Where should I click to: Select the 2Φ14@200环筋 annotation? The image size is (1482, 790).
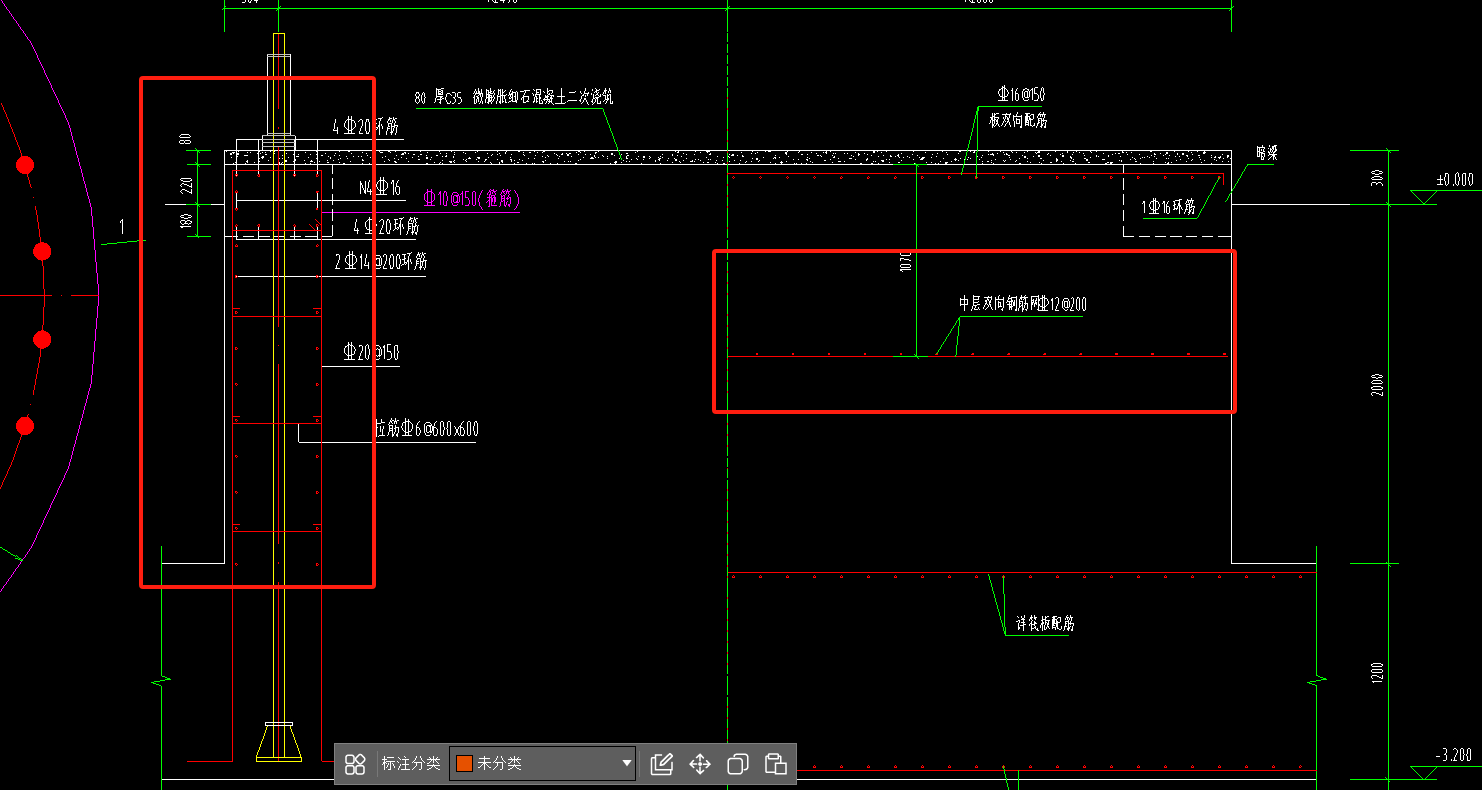pyautogui.click(x=381, y=262)
